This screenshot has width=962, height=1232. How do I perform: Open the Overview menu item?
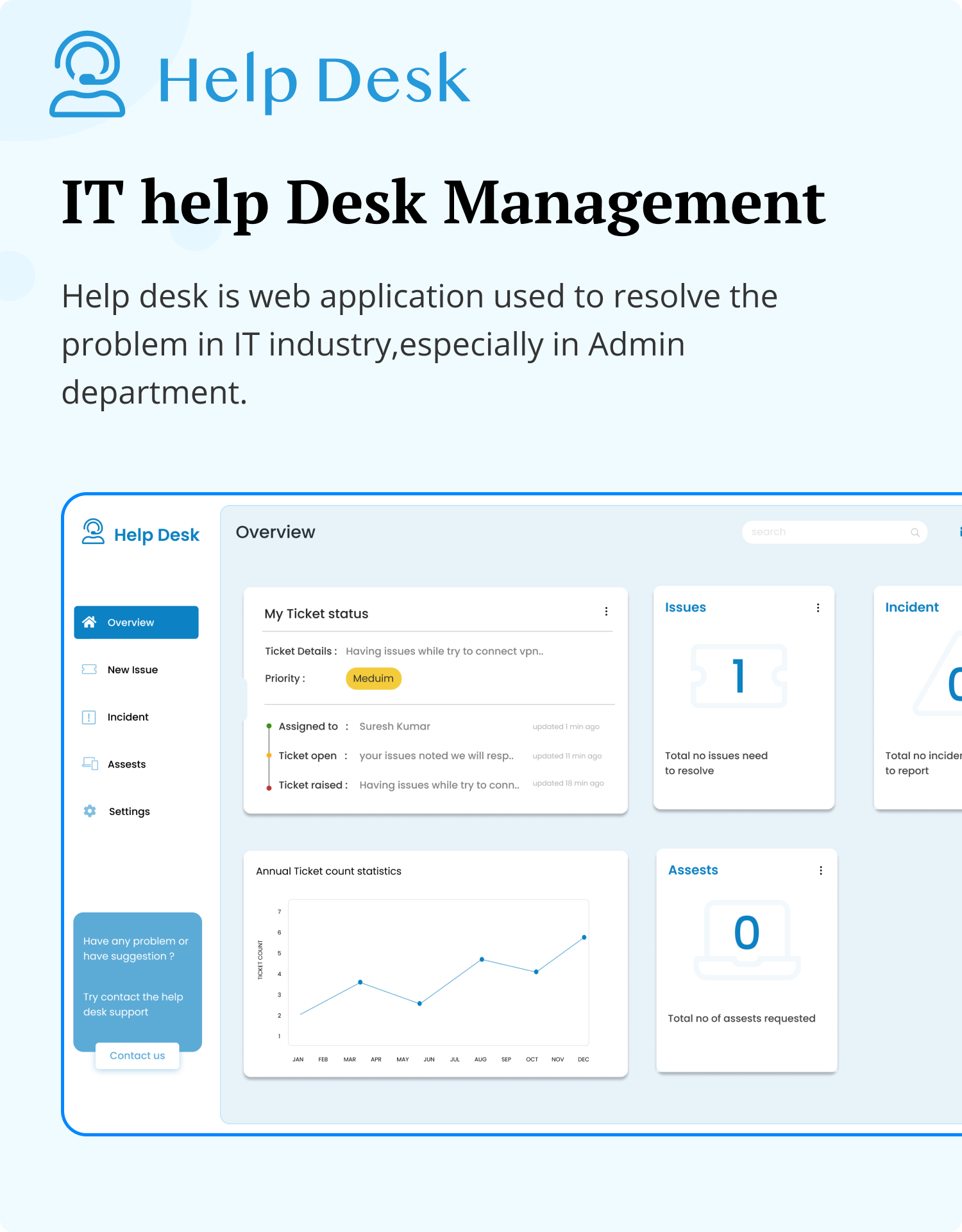click(x=136, y=622)
